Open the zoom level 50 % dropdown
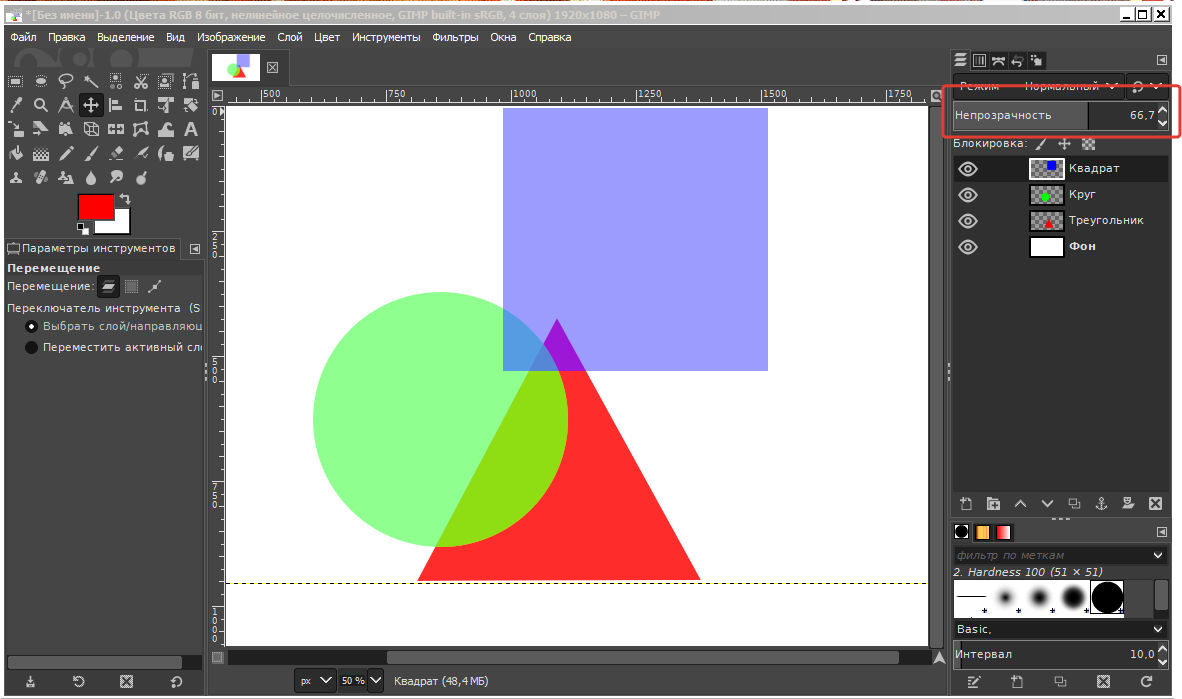This screenshot has height=699, width=1182. [375, 681]
